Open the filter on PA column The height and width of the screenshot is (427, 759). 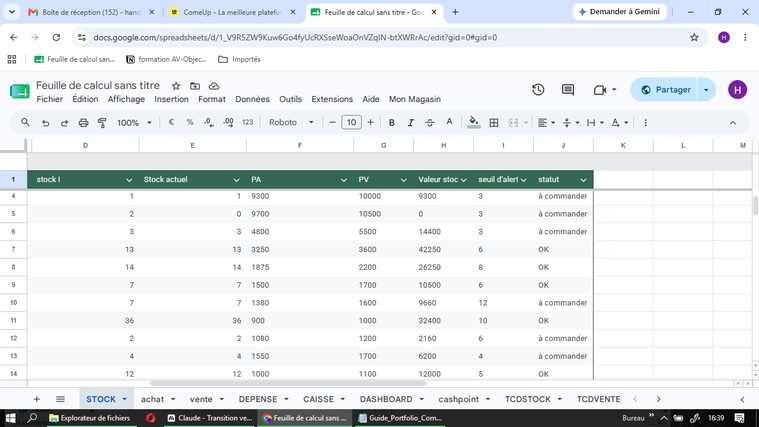(344, 180)
